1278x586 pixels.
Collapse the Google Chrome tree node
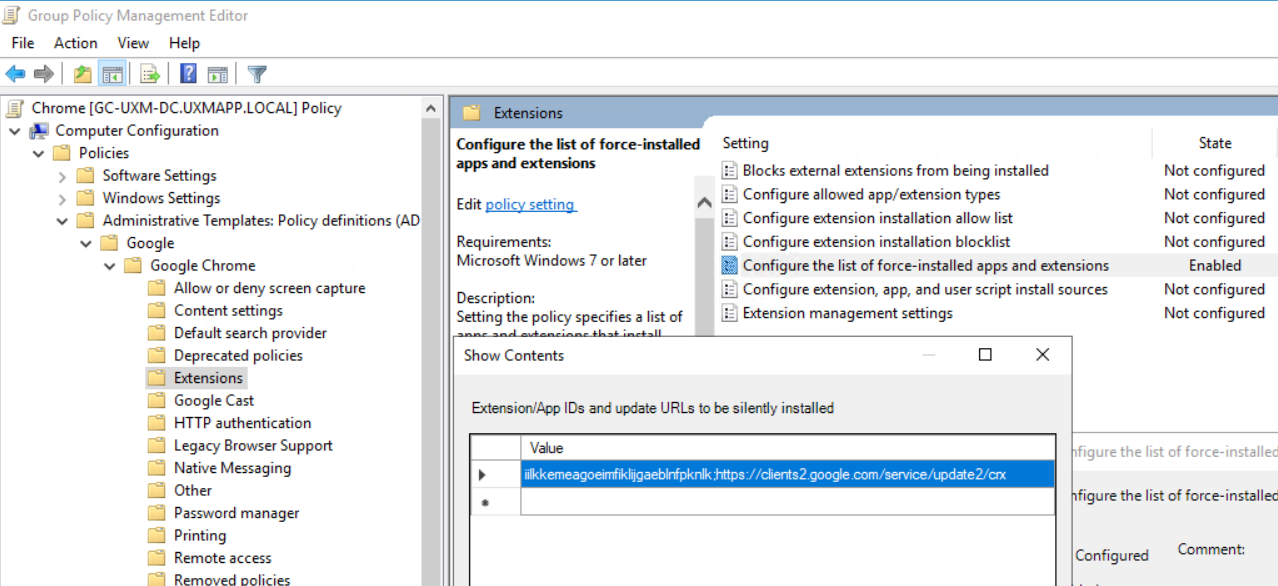(x=110, y=266)
